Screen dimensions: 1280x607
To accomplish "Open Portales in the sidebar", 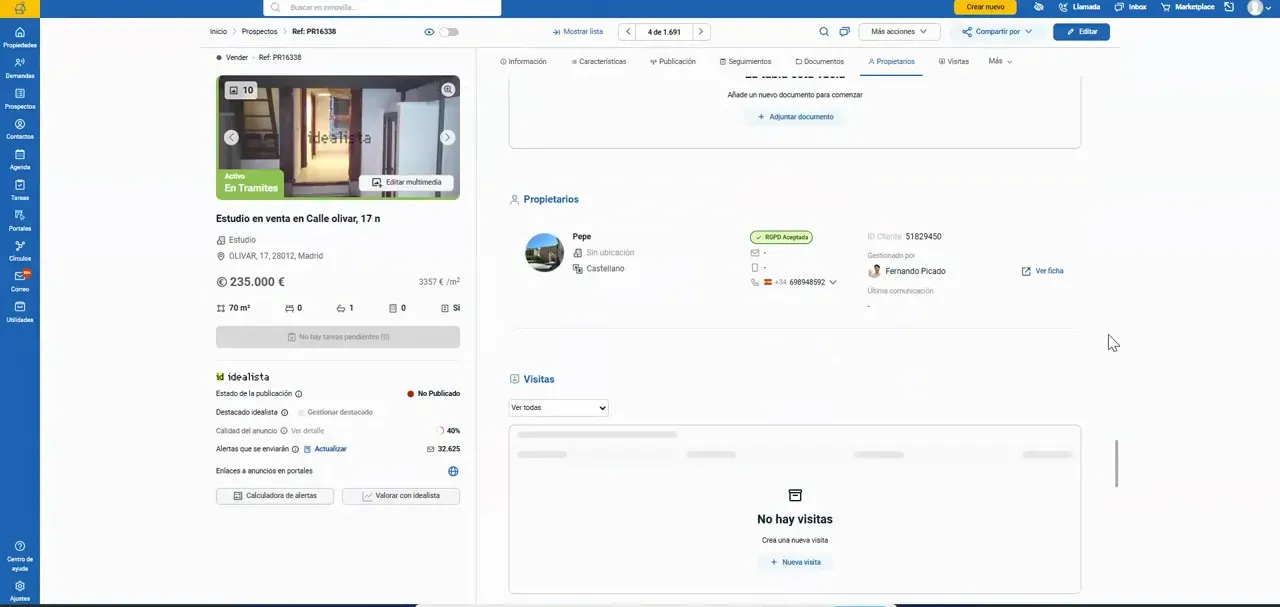I will point(20,220).
